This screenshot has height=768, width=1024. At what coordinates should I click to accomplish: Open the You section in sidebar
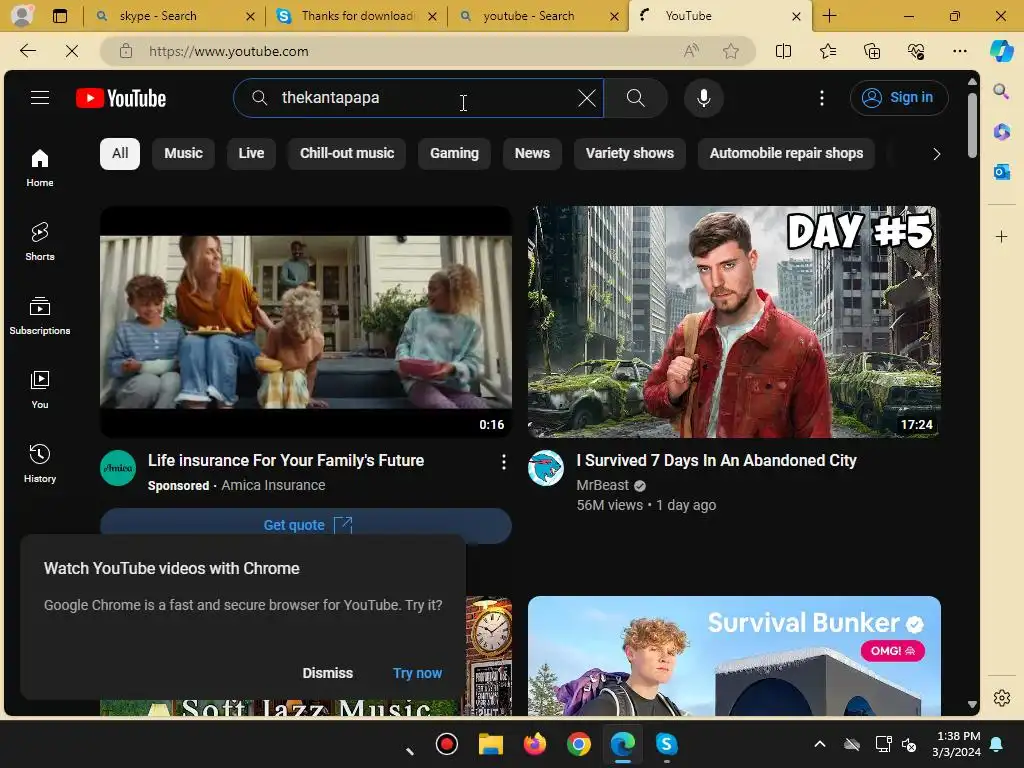tap(40, 390)
